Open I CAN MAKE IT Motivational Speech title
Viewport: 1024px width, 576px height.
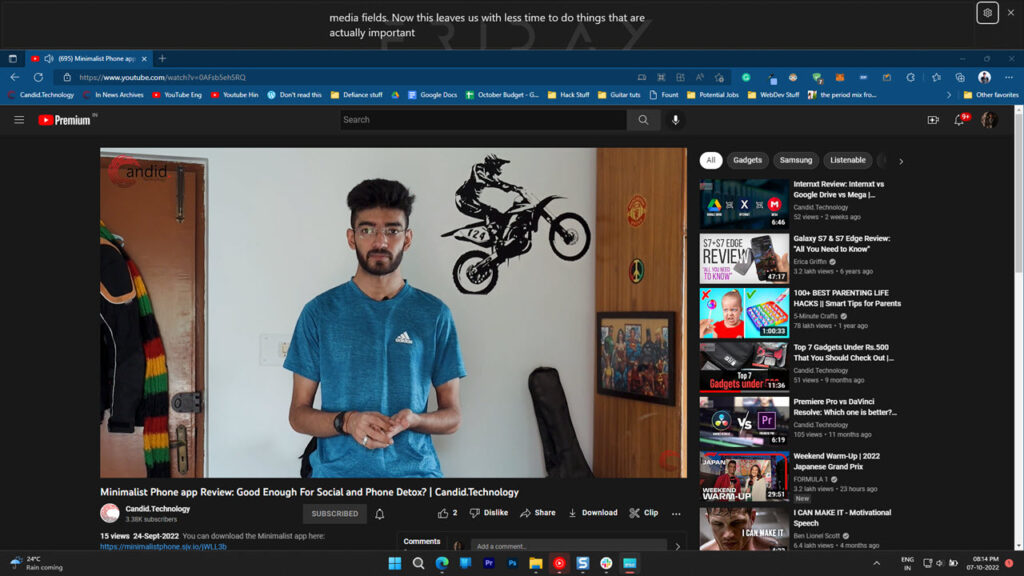tap(842, 518)
